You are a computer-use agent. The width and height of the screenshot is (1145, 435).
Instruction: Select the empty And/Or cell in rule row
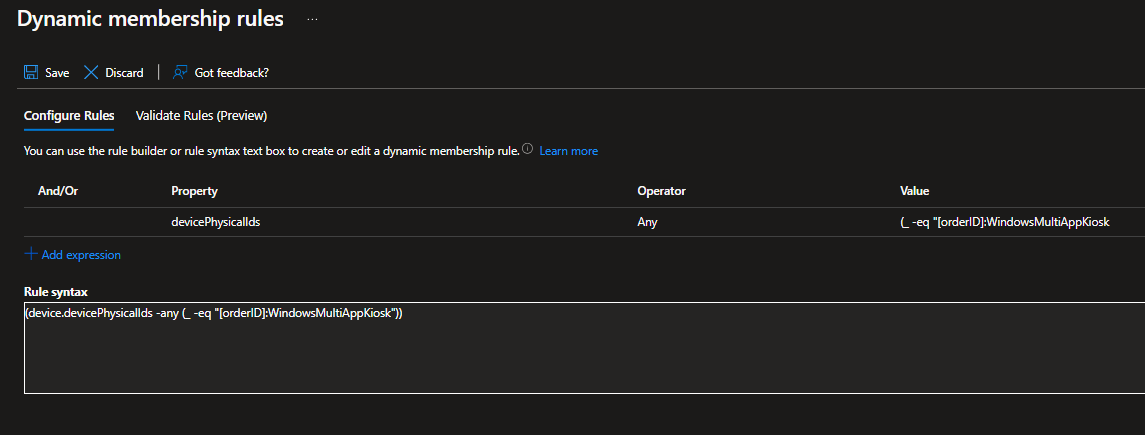tap(90, 222)
